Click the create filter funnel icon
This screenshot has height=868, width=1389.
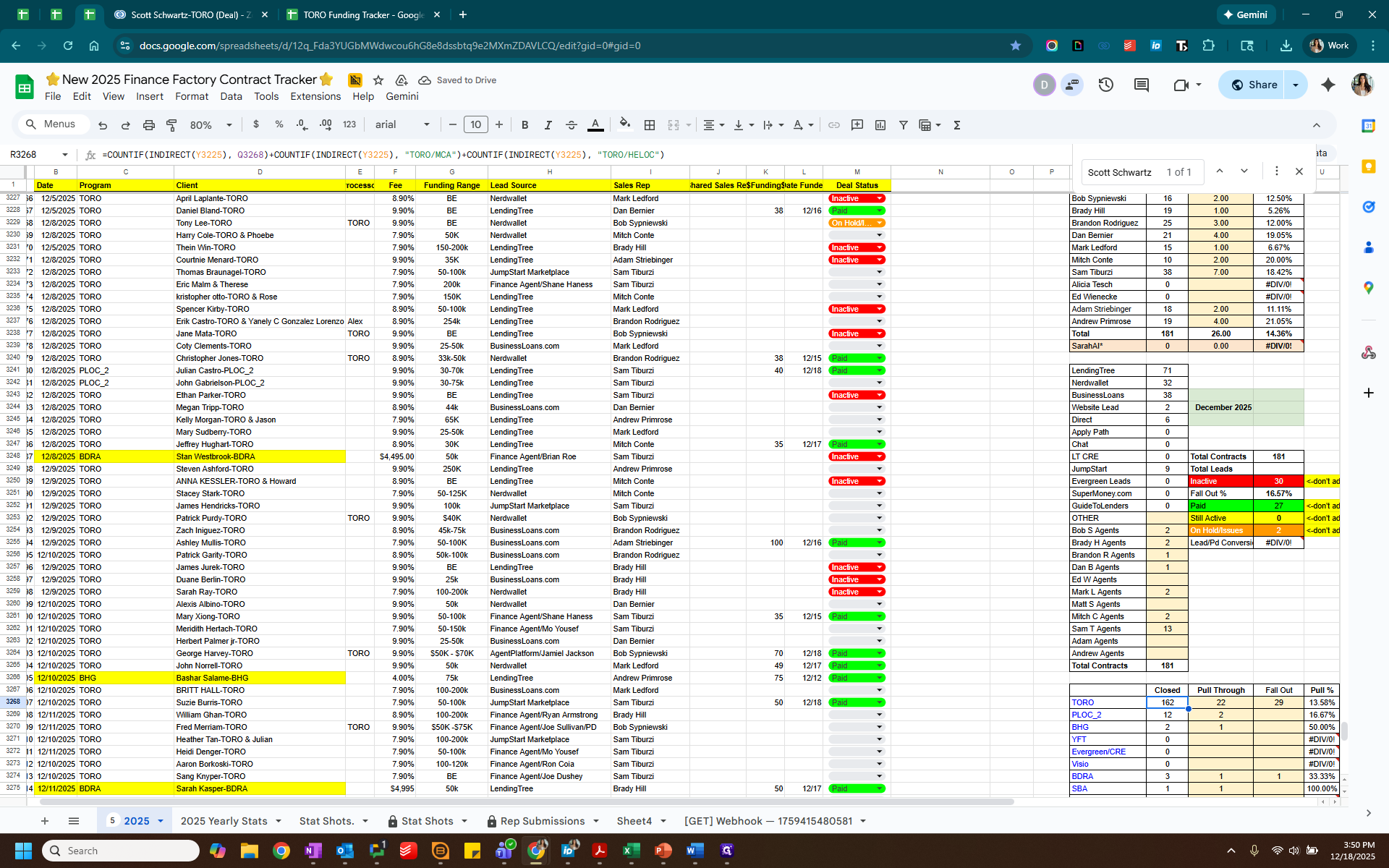click(904, 125)
